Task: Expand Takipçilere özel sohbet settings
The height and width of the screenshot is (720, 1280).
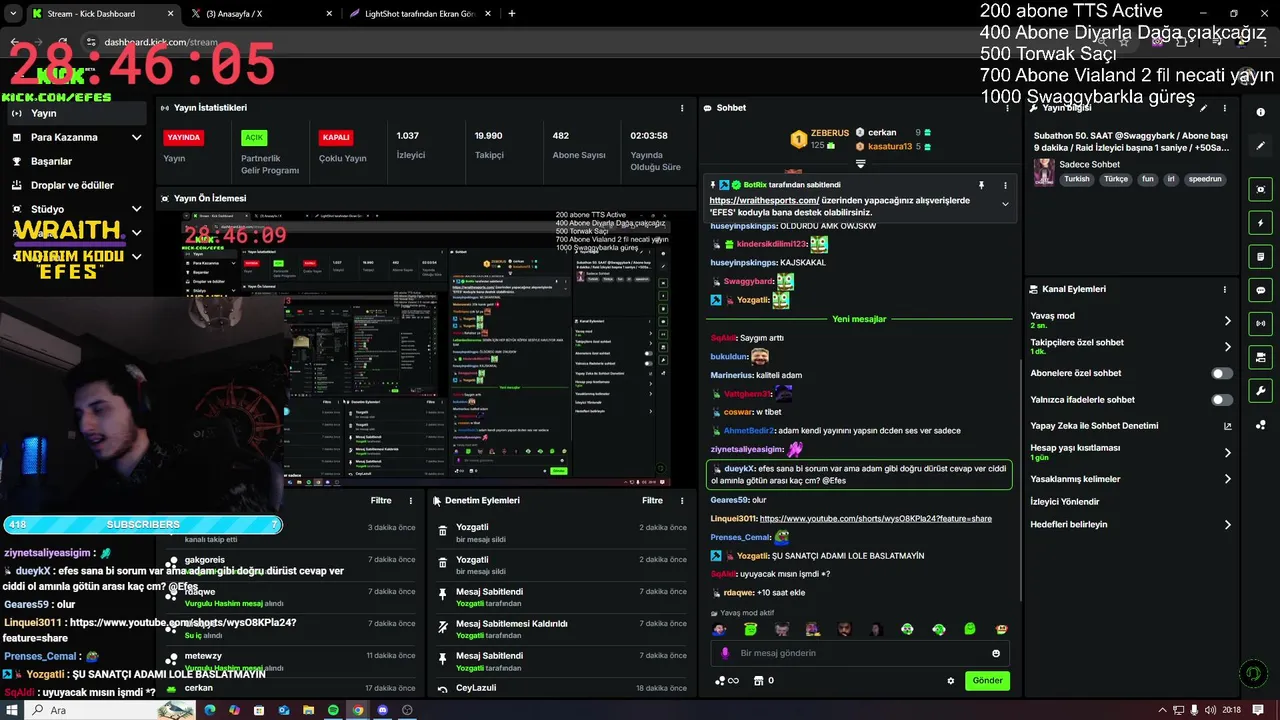Action: click(x=1228, y=347)
